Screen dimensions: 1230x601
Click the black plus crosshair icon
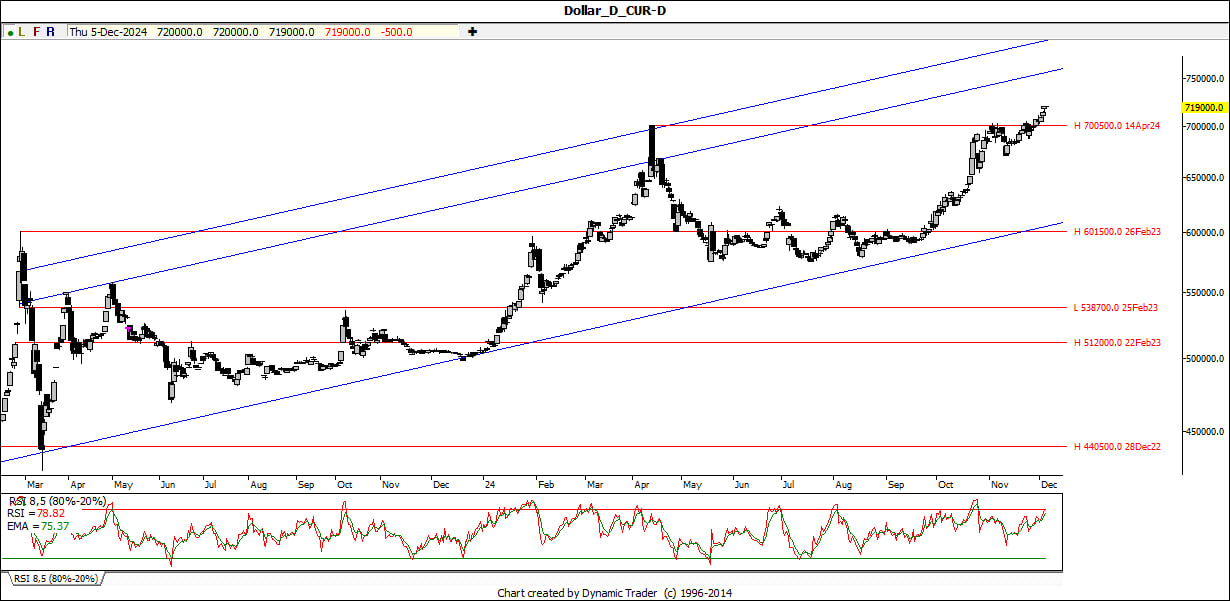click(x=472, y=32)
